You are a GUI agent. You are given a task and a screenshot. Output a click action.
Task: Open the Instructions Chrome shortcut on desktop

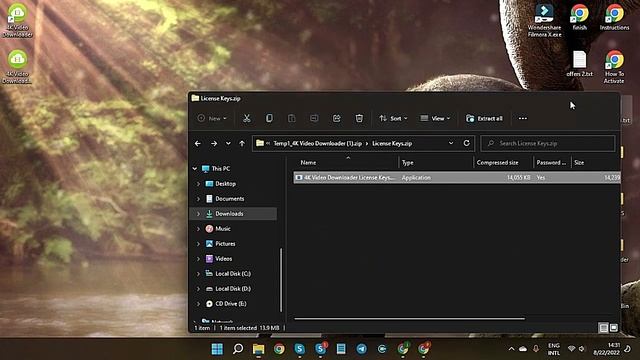[x=614, y=17]
